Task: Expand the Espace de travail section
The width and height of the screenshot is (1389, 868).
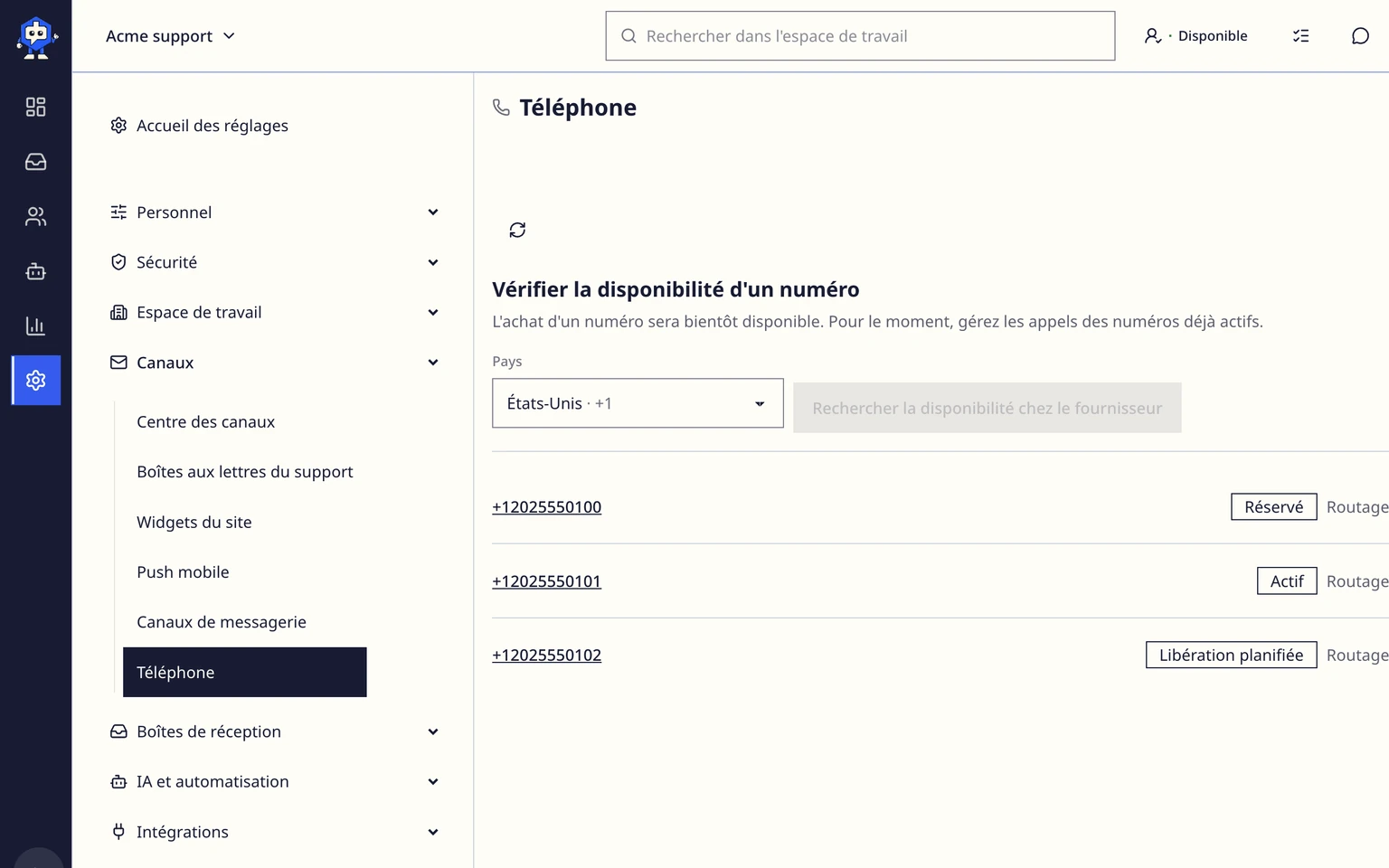Action: tap(274, 313)
